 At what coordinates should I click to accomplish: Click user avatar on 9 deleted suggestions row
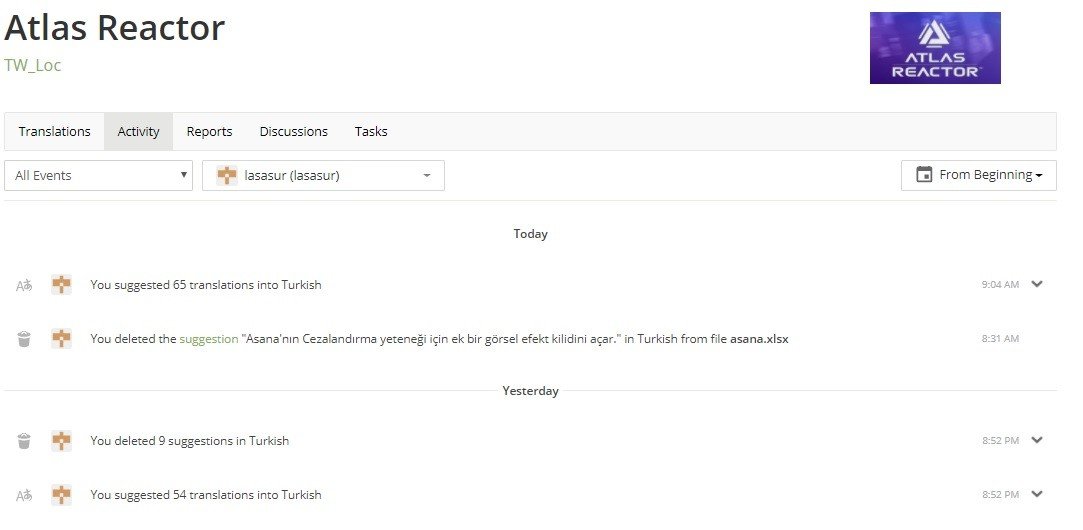coord(61,441)
